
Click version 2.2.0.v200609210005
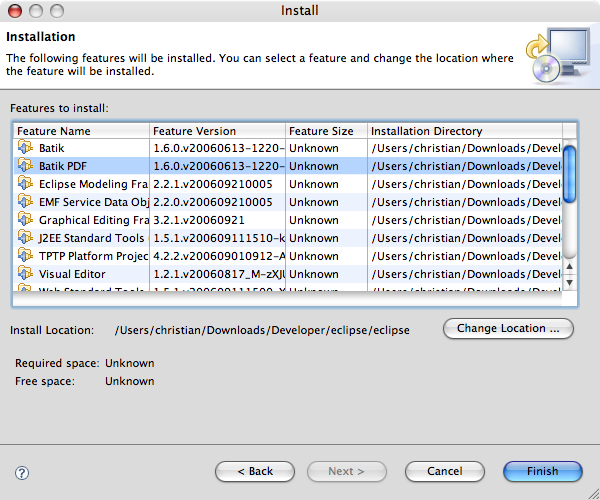213,202
